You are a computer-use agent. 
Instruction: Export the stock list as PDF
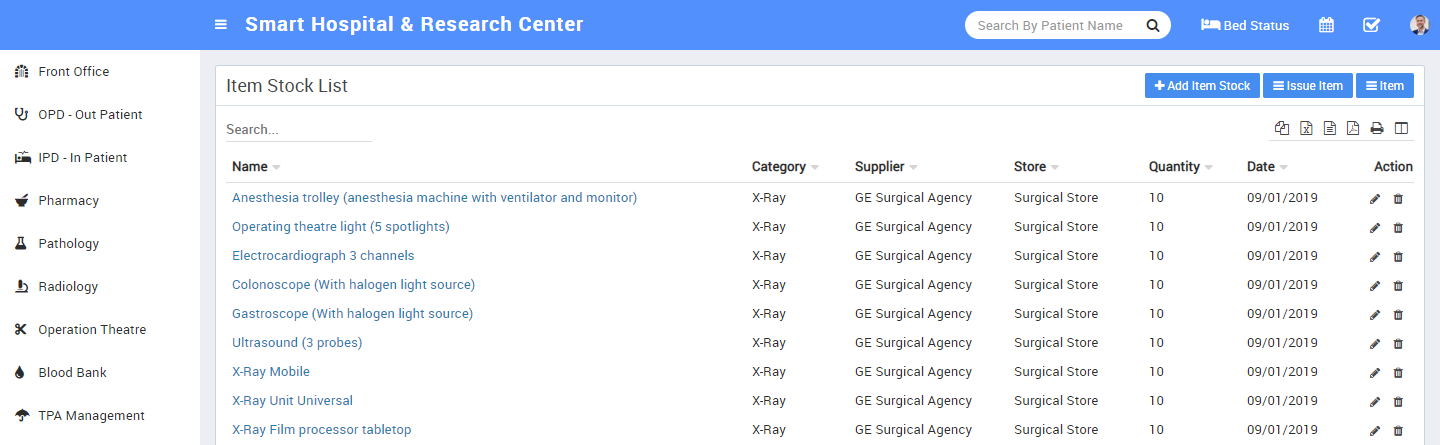pos(1353,128)
